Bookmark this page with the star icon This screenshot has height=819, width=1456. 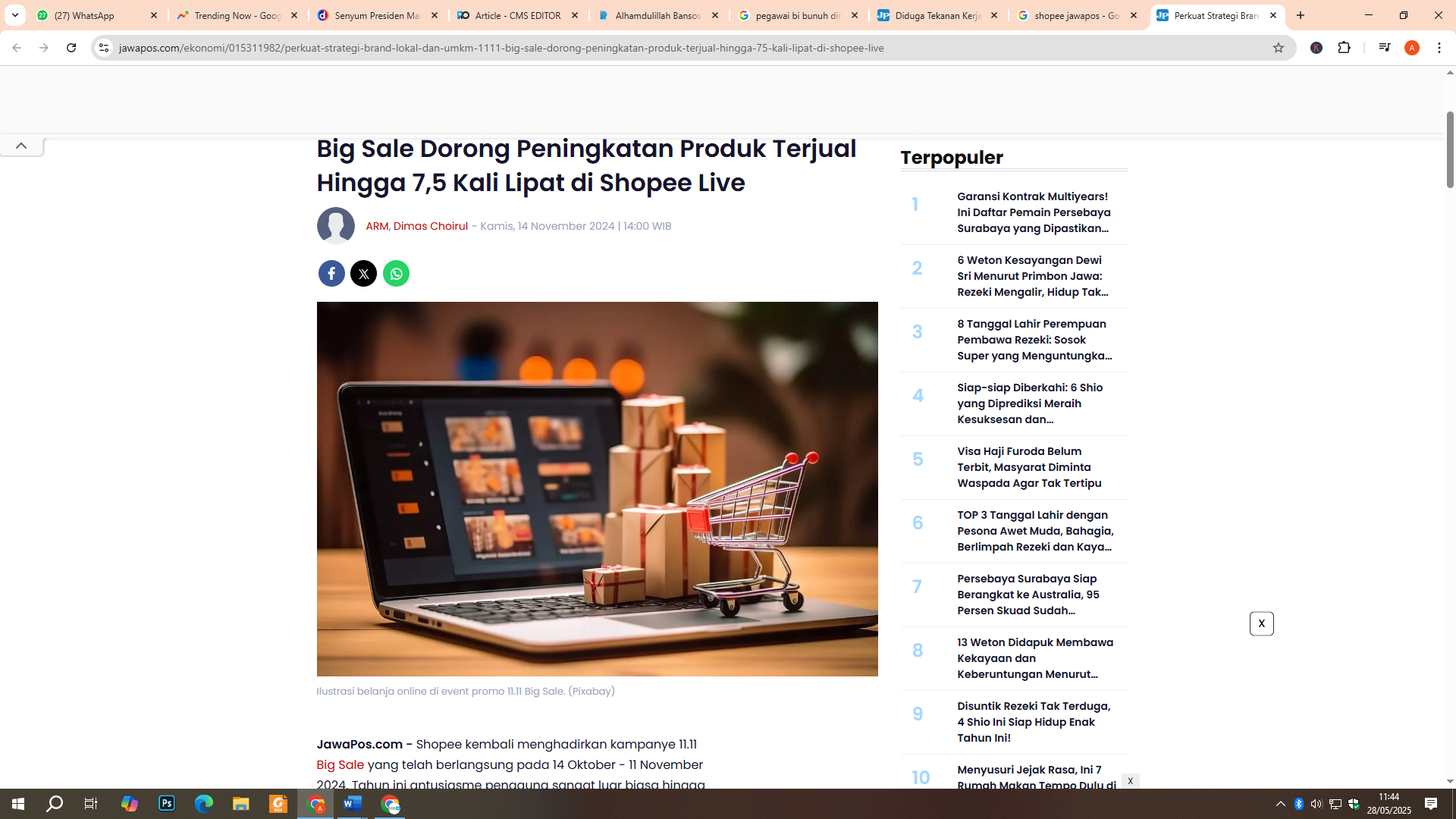pos(1279,48)
